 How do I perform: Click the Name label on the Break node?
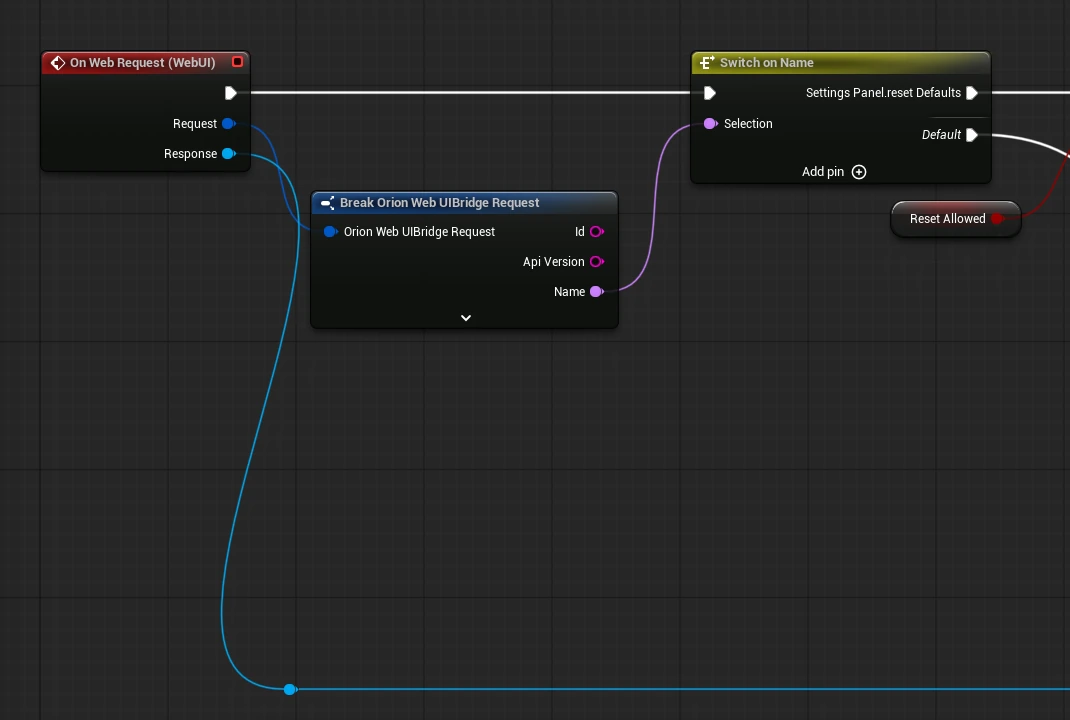pyautogui.click(x=569, y=292)
